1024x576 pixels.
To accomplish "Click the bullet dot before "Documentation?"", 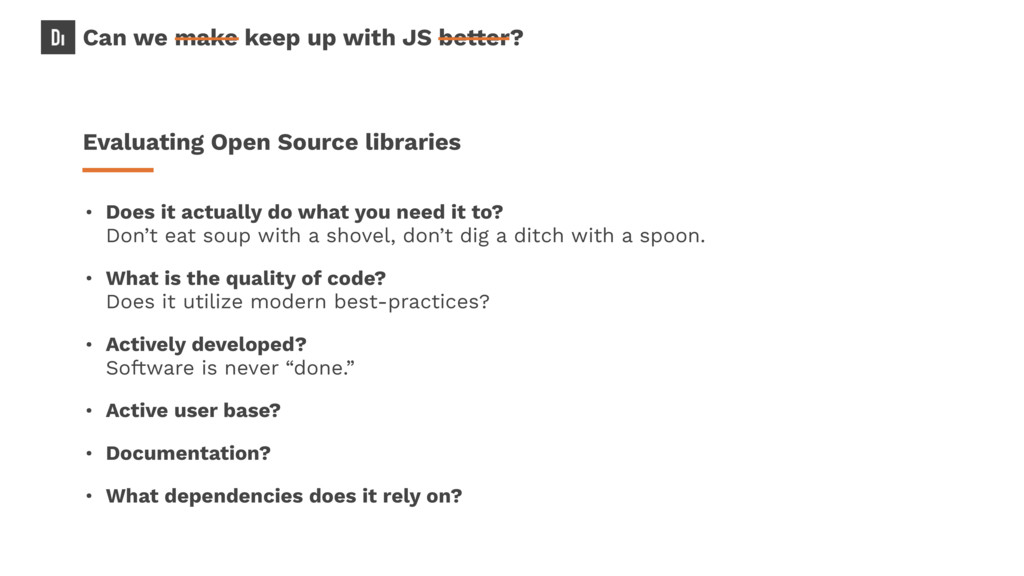I will (x=89, y=453).
